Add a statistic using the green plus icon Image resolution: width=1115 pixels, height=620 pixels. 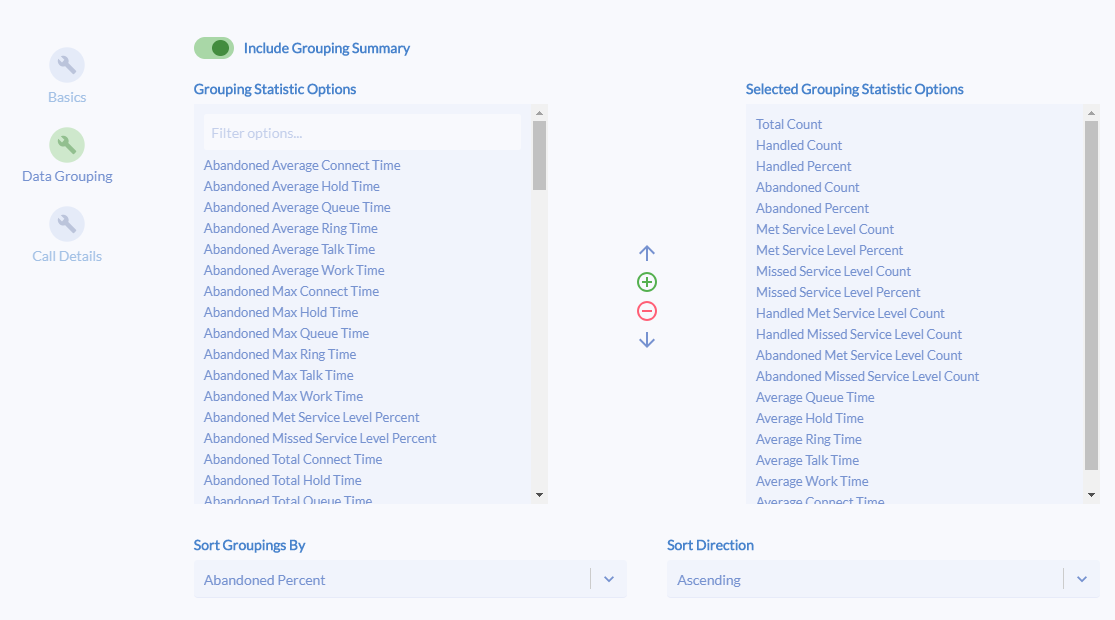[647, 282]
